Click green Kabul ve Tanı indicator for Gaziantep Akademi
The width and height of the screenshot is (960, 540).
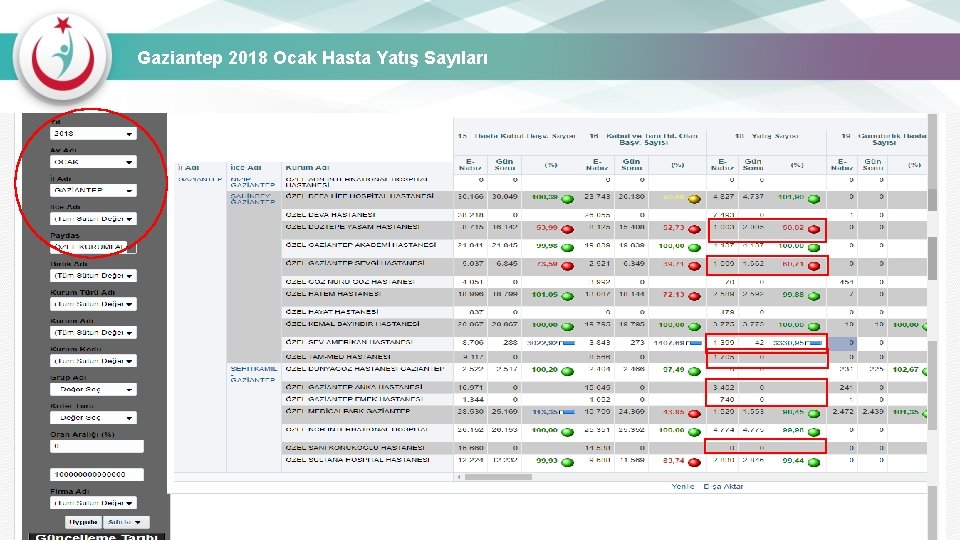(694, 247)
